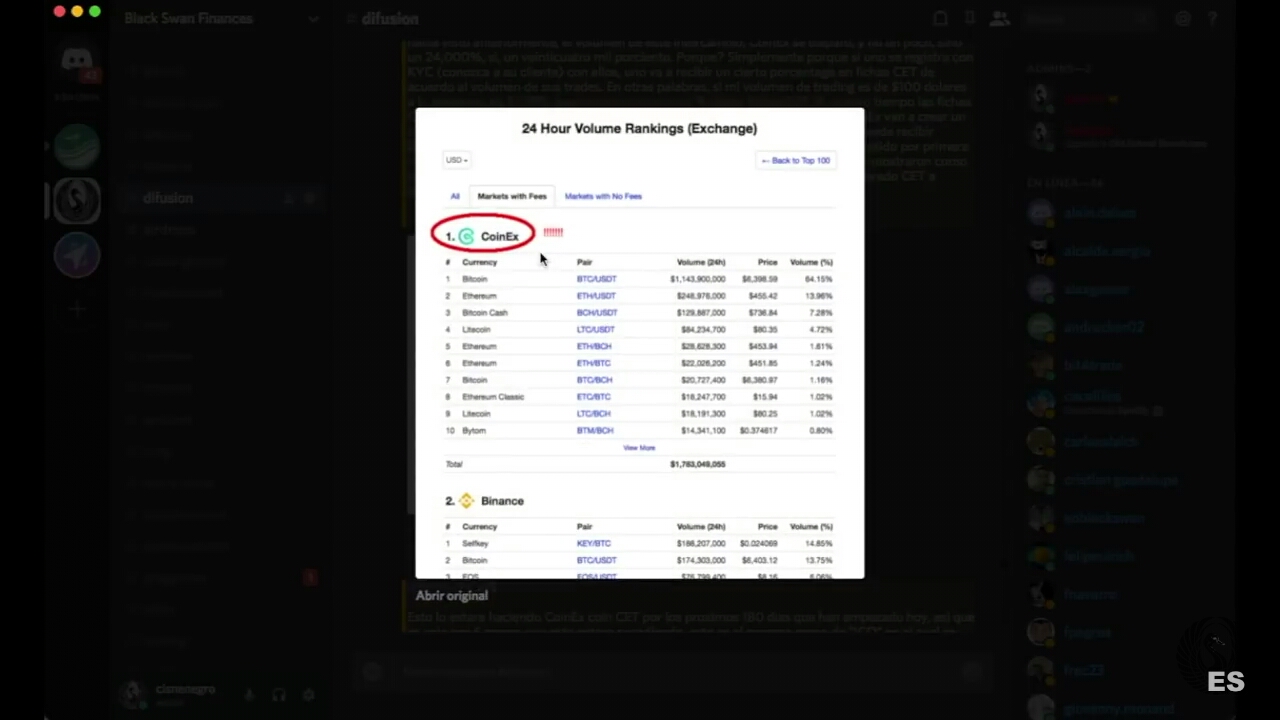Show pinned messages icon
This screenshot has height=720, width=1280.
(x=970, y=18)
